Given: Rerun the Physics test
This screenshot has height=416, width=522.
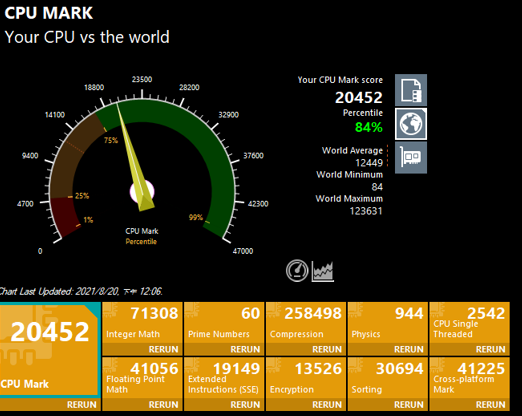Looking at the screenshot, I should click(409, 349).
